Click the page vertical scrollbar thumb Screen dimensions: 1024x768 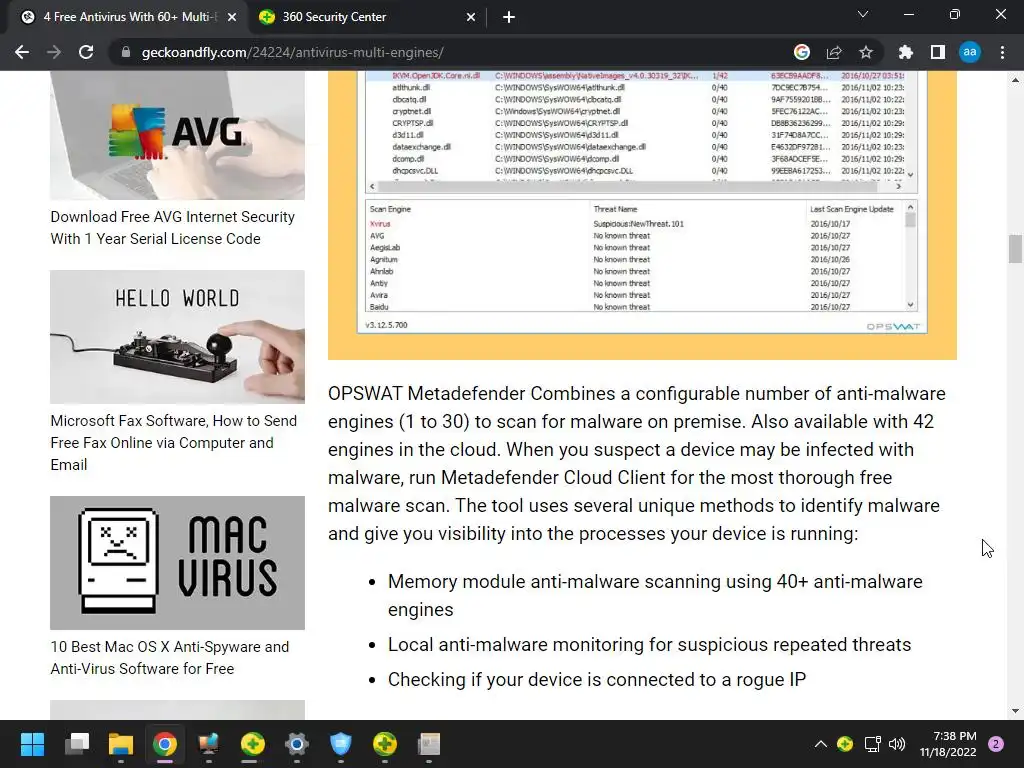pyautogui.click(x=1015, y=249)
